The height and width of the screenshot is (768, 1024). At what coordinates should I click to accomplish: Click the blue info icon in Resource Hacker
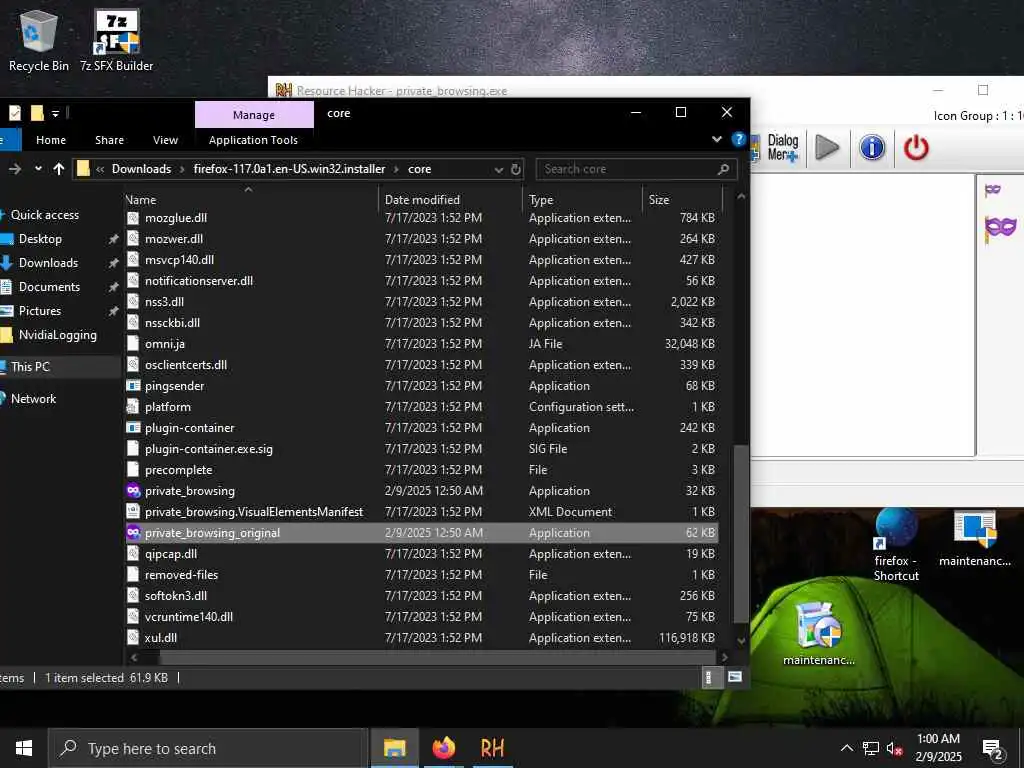pyautogui.click(x=872, y=148)
